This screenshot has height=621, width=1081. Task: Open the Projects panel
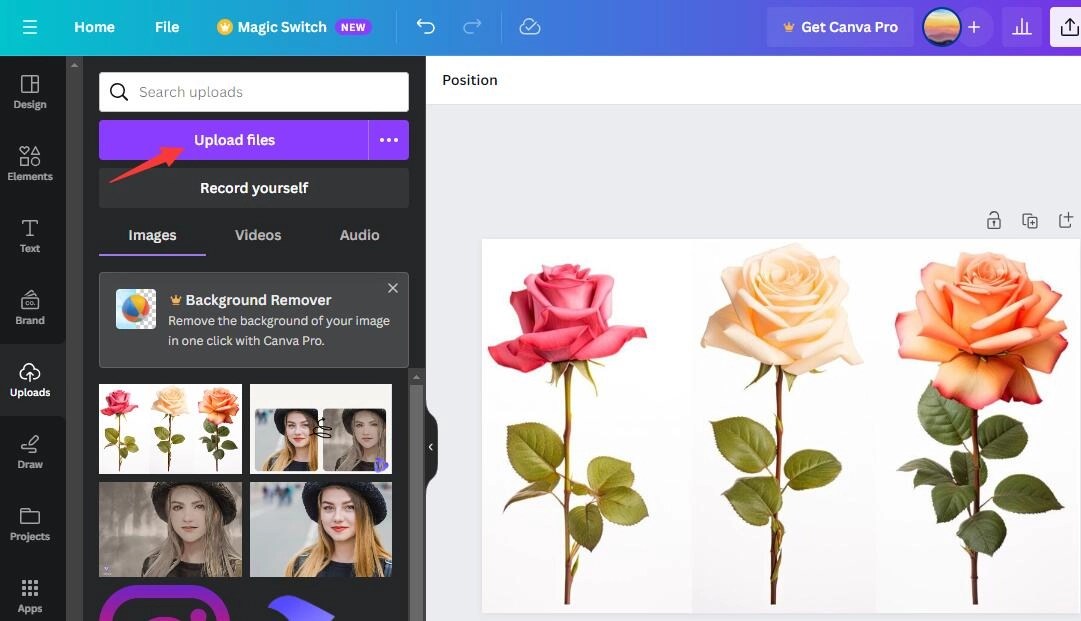tap(29, 522)
